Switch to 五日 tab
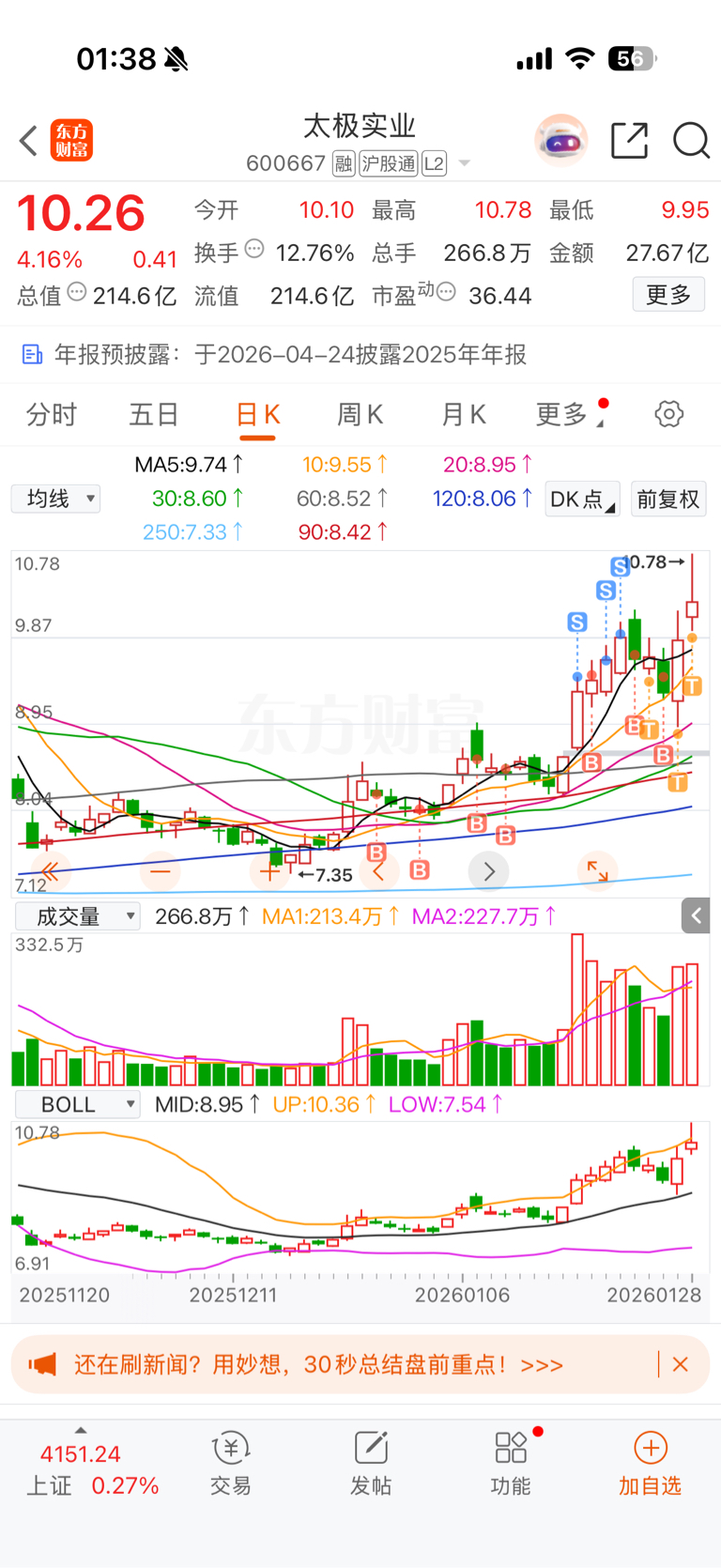 tap(154, 414)
